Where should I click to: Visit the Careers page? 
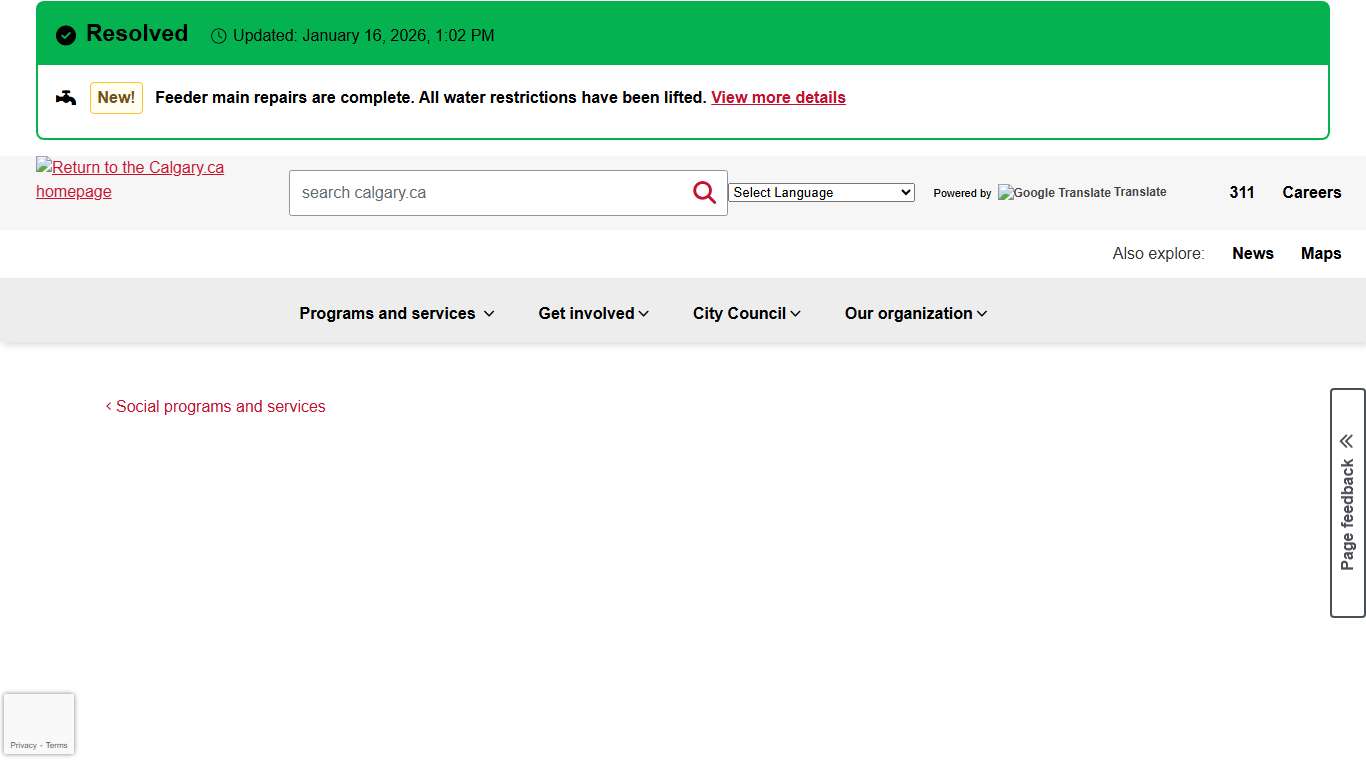pyautogui.click(x=1311, y=193)
